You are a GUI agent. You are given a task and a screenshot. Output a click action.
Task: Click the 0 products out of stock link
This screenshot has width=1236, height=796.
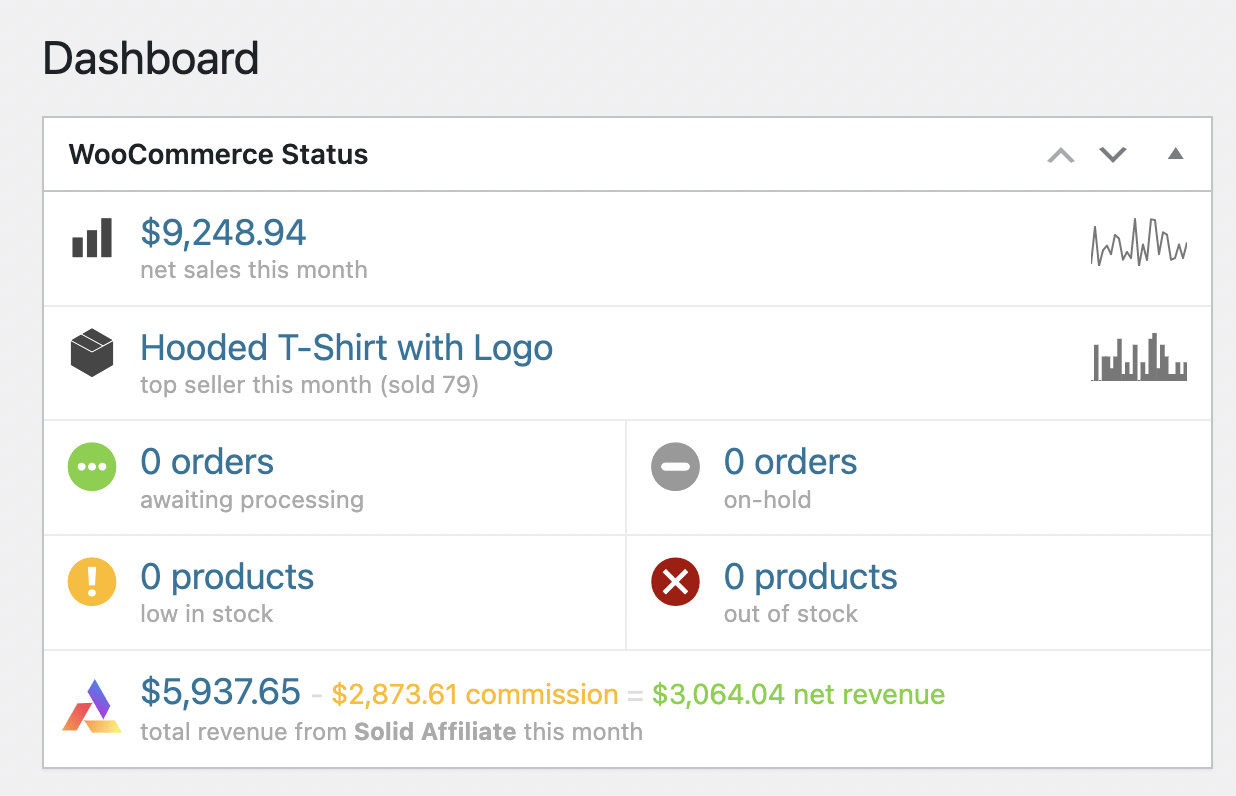(x=810, y=576)
